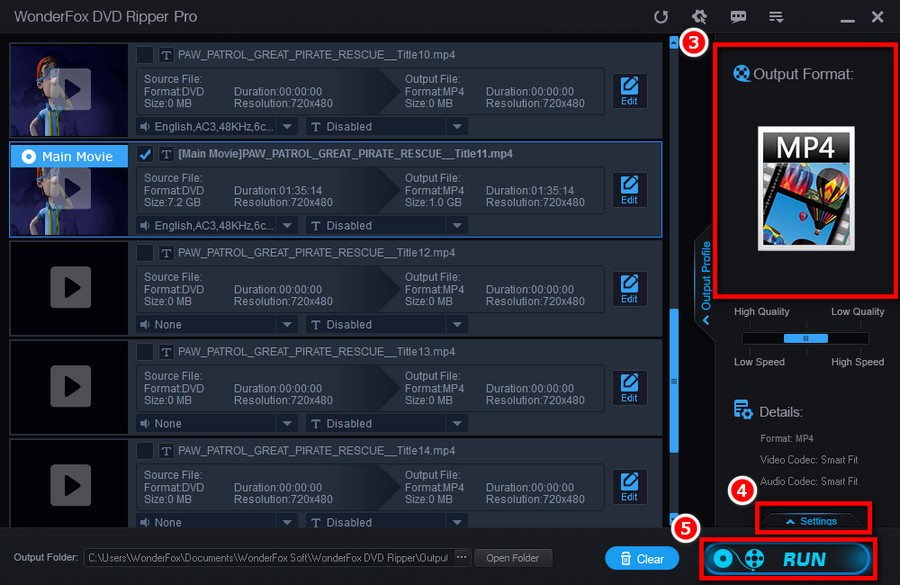The width and height of the screenshot is (900, 585).
Task: Click the Clear button
Action: coord(642,558)
